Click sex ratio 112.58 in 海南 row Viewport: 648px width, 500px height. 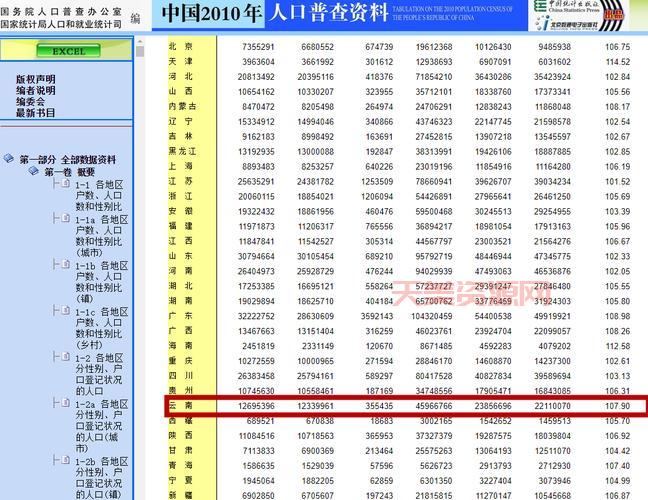pos(617,346)
